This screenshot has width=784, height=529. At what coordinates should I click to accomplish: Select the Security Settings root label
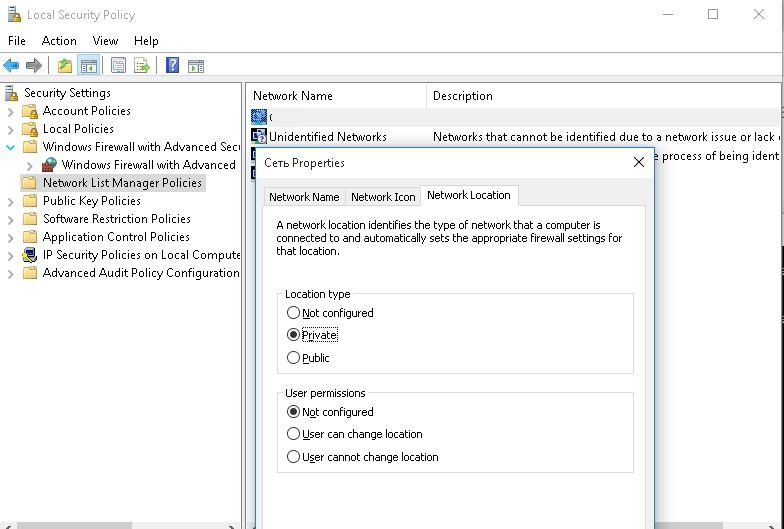(68, 93)
